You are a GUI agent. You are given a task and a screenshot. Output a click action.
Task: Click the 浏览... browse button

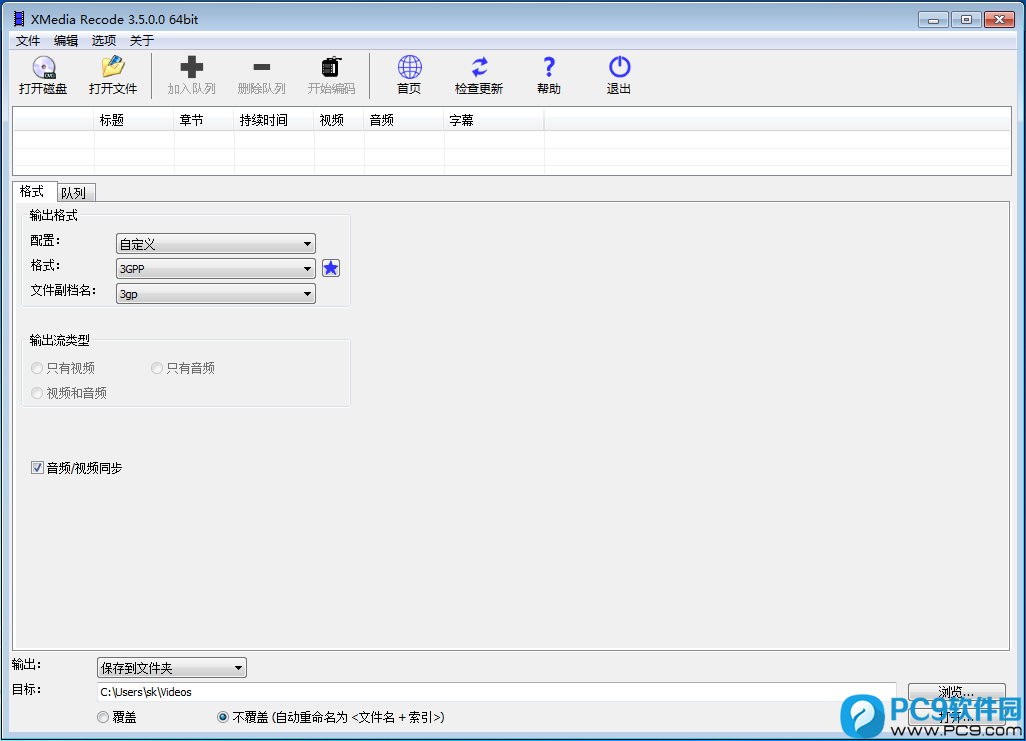click(x=957, y=691)
